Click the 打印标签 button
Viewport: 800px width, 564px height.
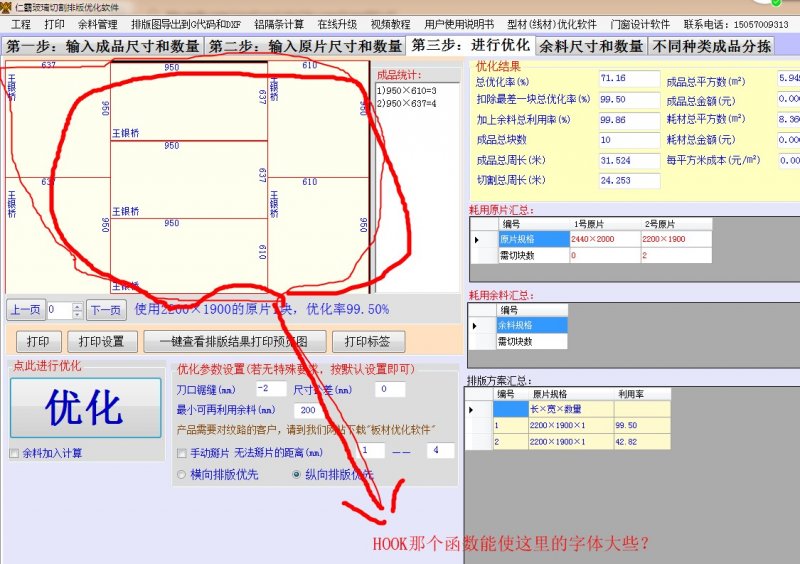[x=368, y=341]
